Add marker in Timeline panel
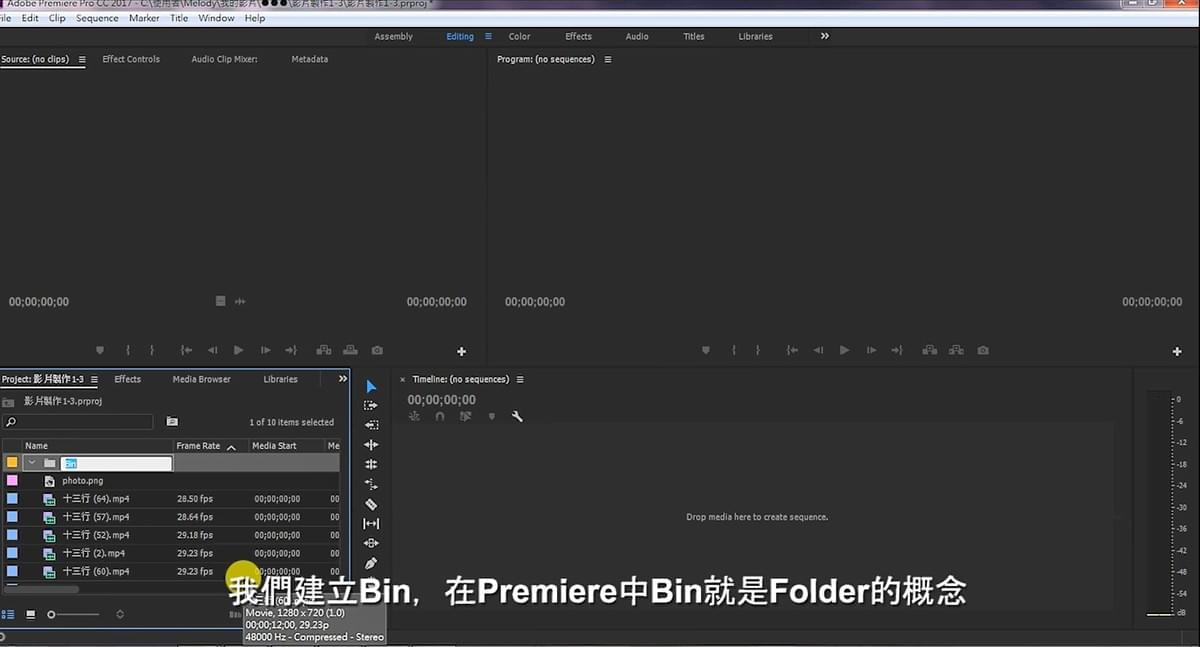The height and width of the screenshot is (647, 1200). pyautogui.click(x=491, y=416)
